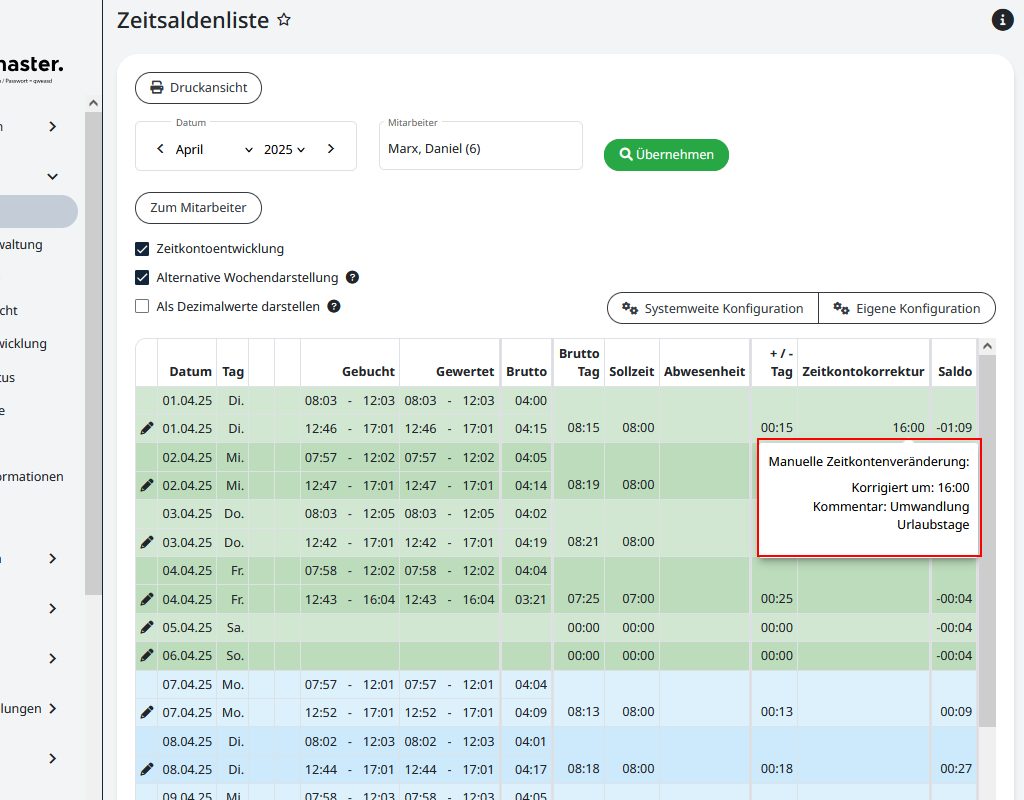This screenshot has height=800, width=1024.
Task: Enable Als Dezimalwerte darstellen checkbox
Action: coord(142,307)
